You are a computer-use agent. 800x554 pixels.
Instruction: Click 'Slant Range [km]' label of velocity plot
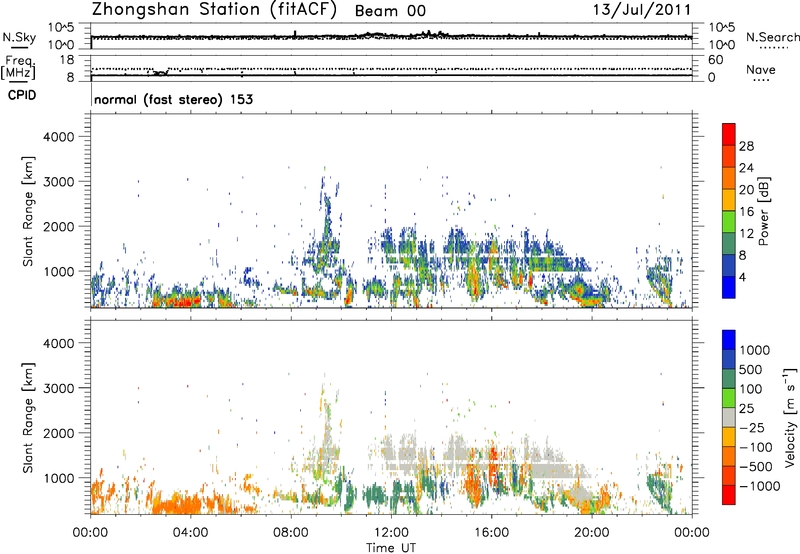28,417
